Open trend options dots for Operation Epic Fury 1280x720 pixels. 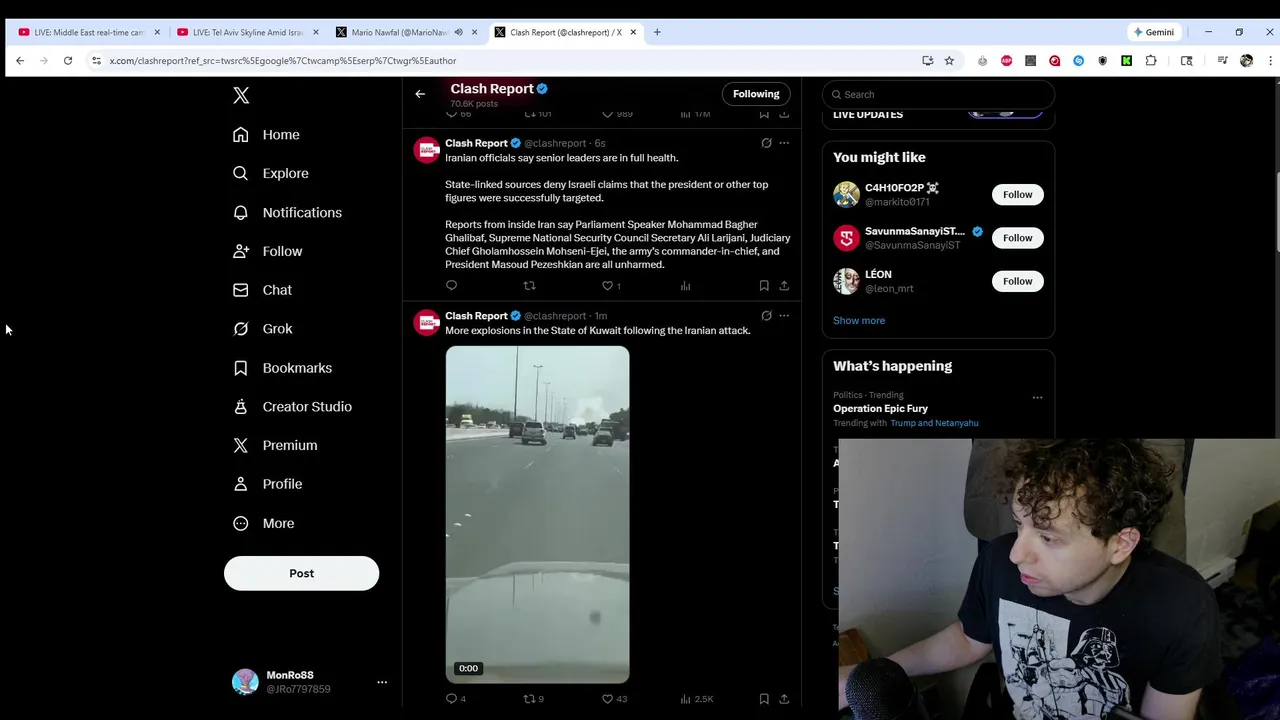click(1037, 397)
